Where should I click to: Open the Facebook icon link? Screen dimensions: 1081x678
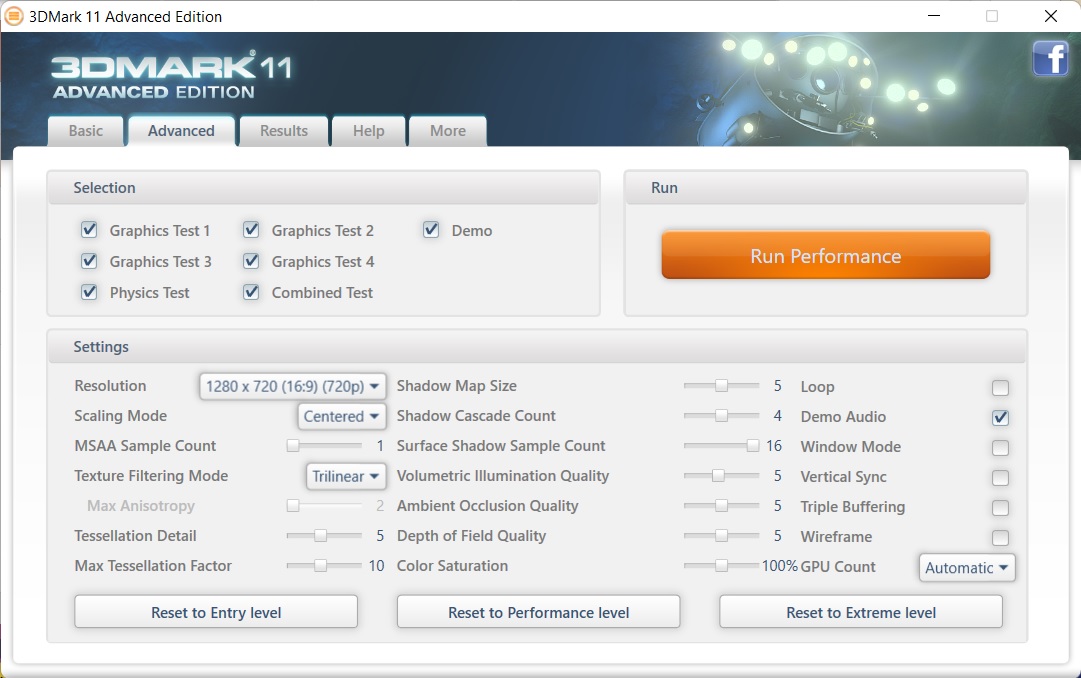(1050, 59)
